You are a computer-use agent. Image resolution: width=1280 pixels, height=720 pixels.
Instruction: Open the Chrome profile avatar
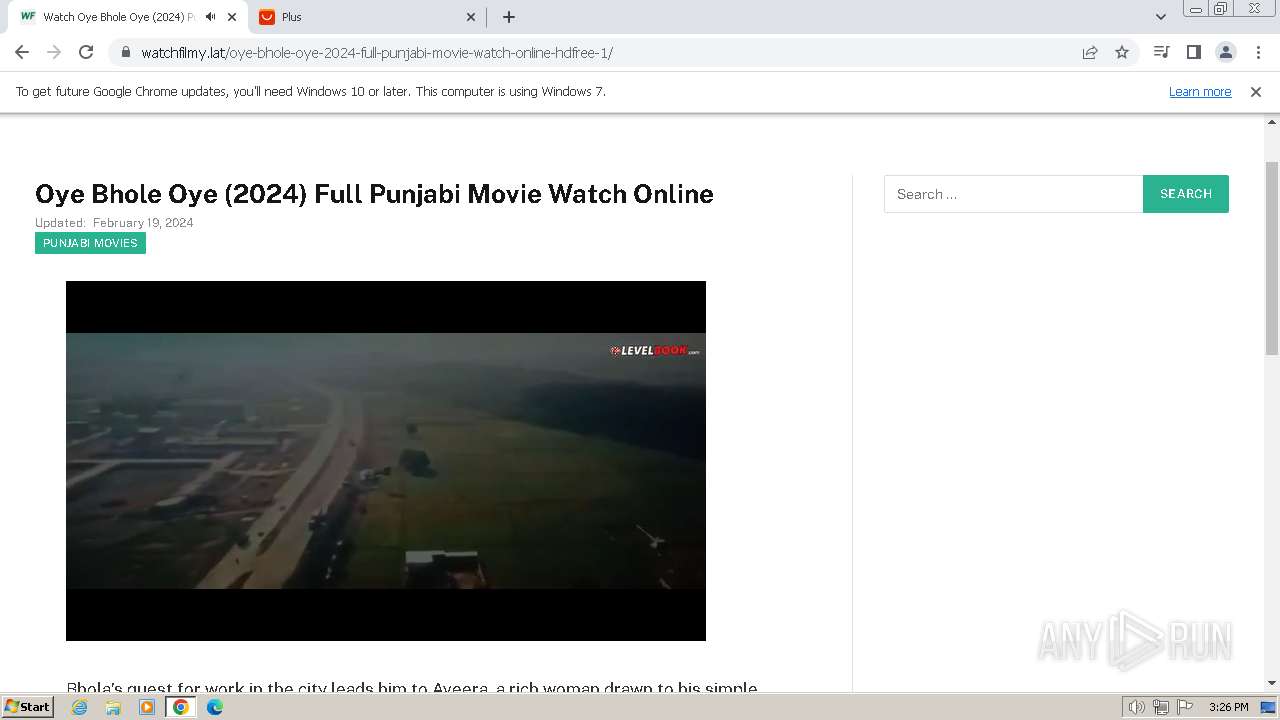click(x=1225, y=52)
